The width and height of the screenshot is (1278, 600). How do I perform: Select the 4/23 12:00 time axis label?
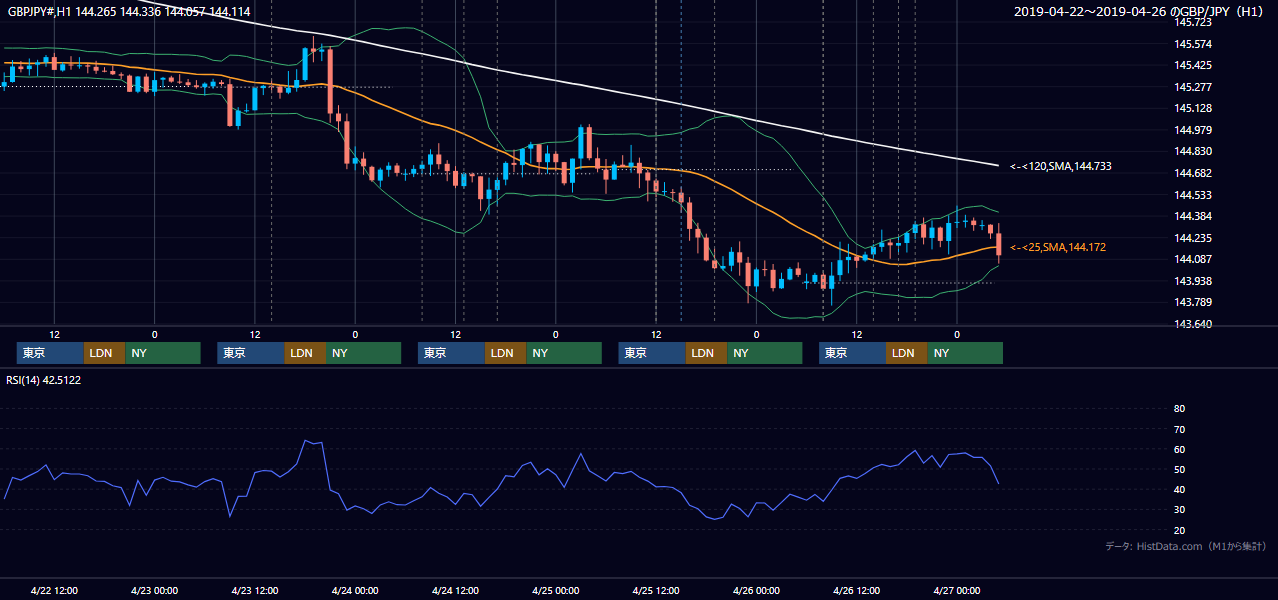255,590
